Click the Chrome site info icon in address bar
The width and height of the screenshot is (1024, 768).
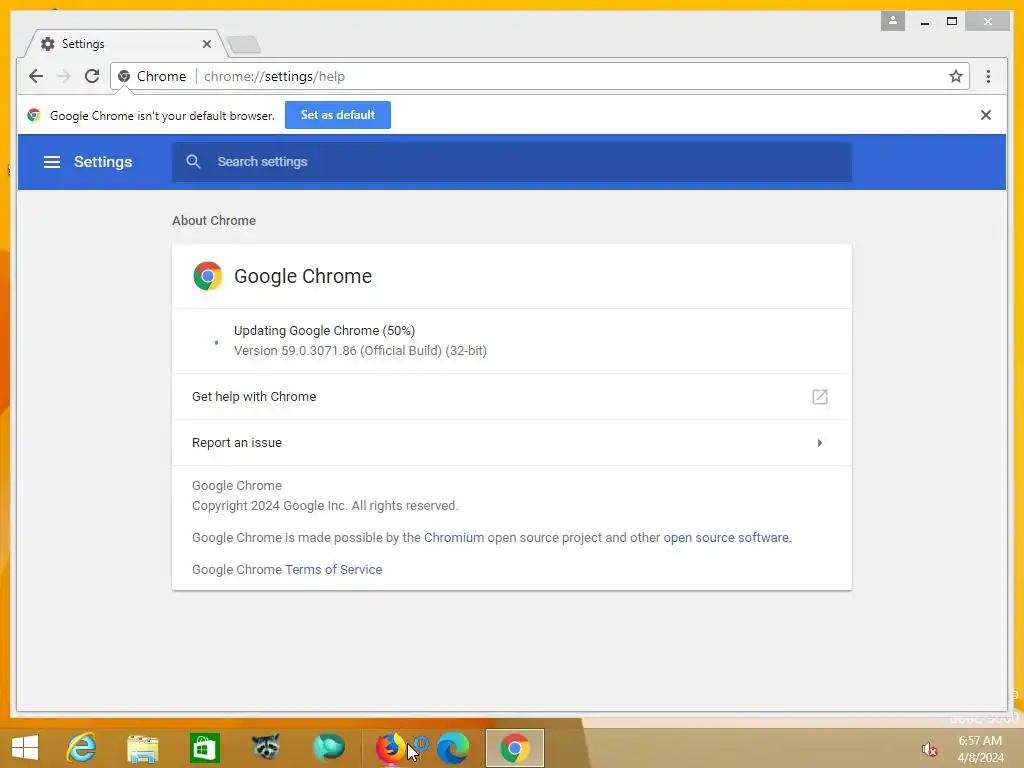124,76
